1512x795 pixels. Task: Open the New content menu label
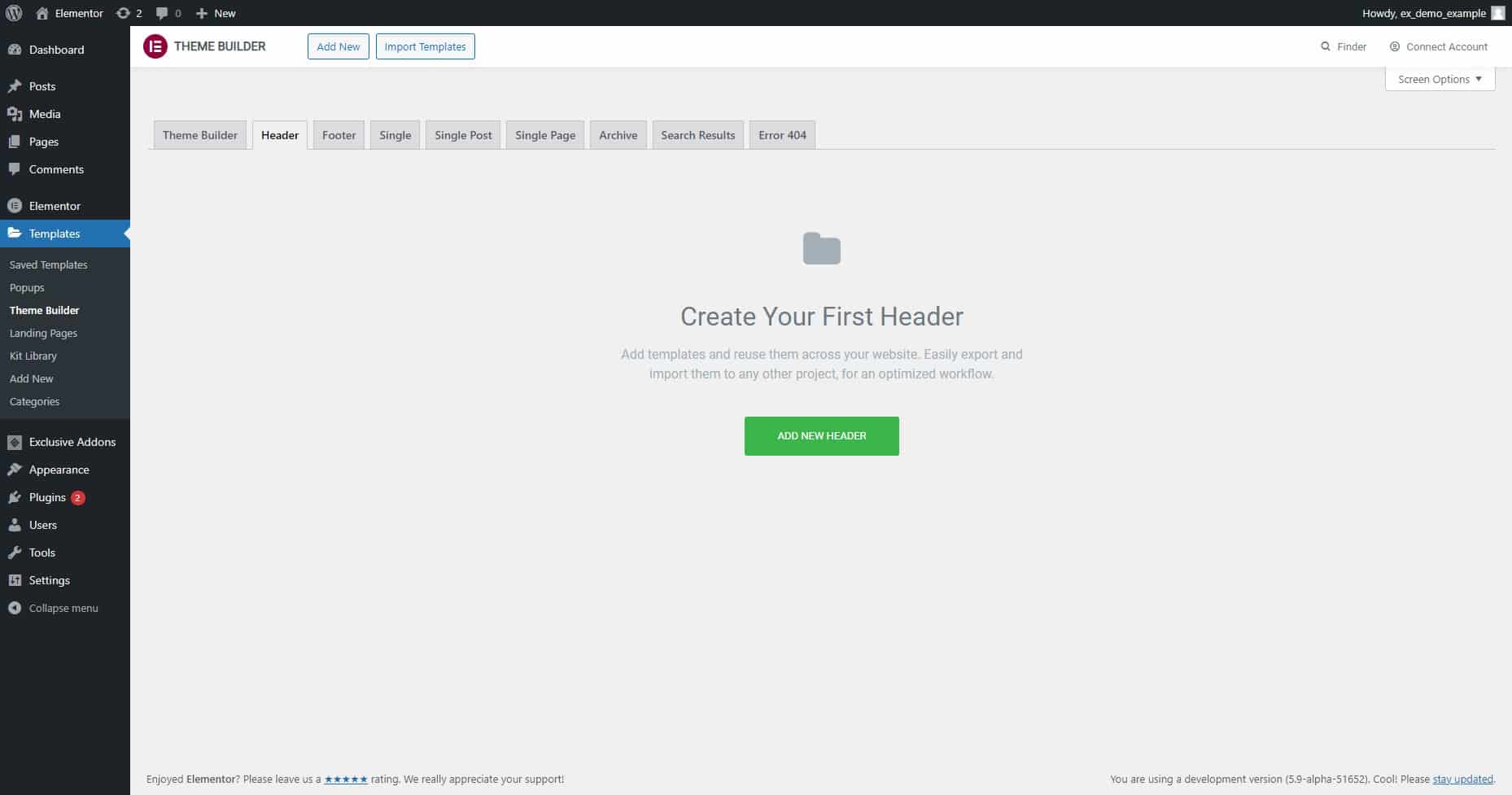[x=225, y=13]
